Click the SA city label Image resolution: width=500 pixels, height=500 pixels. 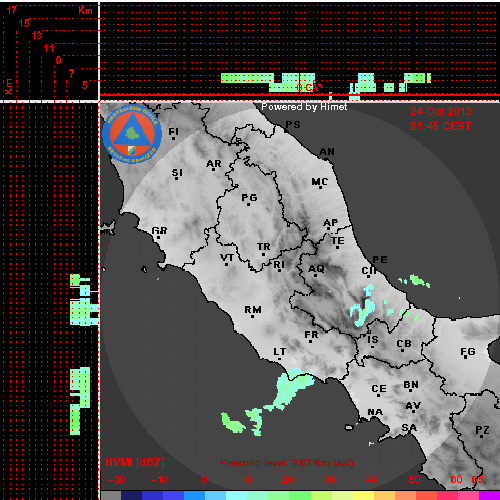tap(409, 427)
